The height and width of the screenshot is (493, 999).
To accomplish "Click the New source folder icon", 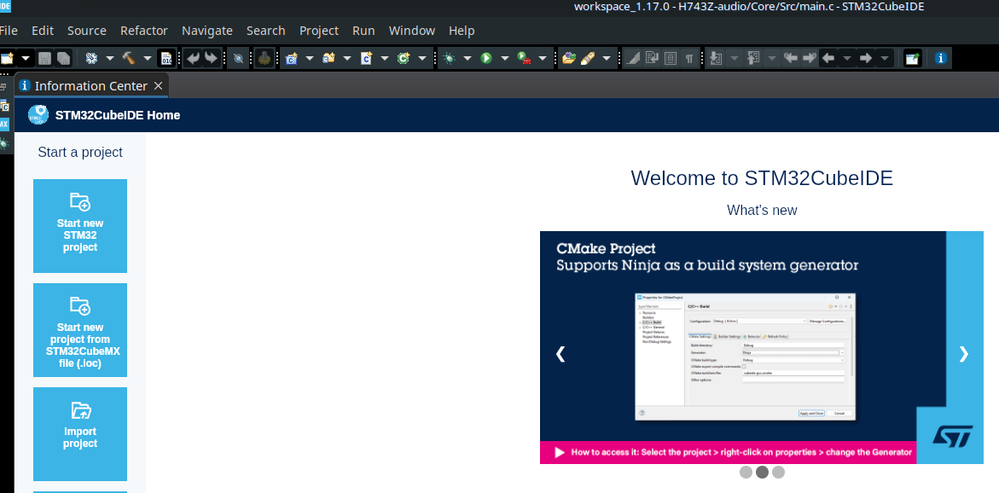I will (x=329, y=59).
